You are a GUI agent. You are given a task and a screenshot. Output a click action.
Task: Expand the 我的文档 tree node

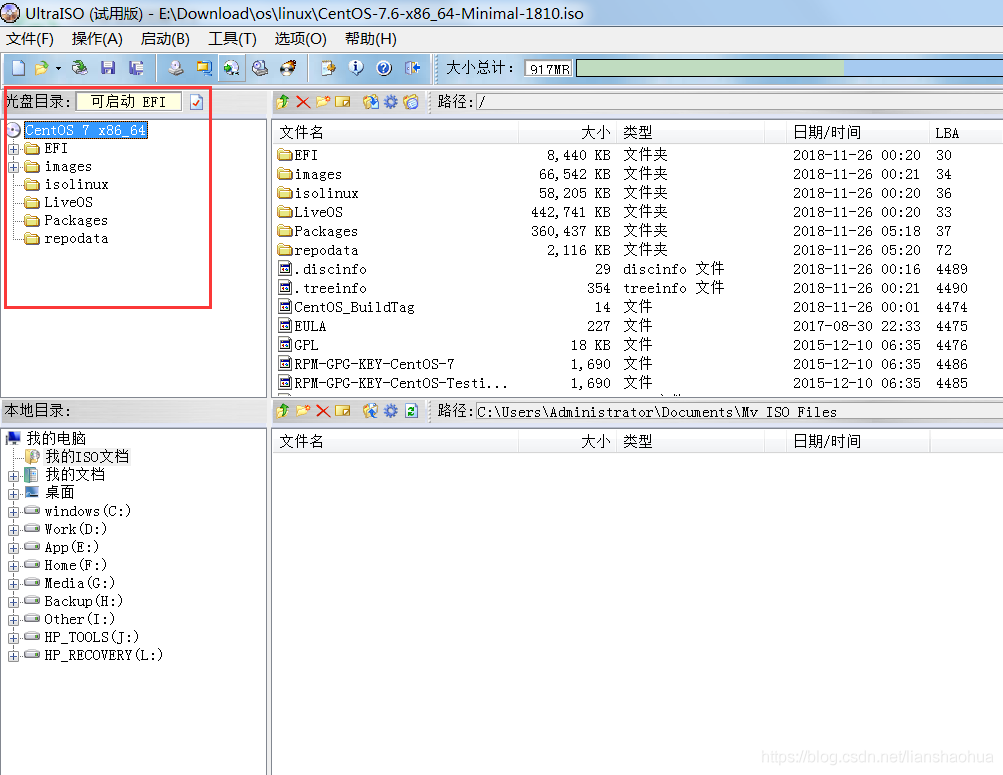13,475
